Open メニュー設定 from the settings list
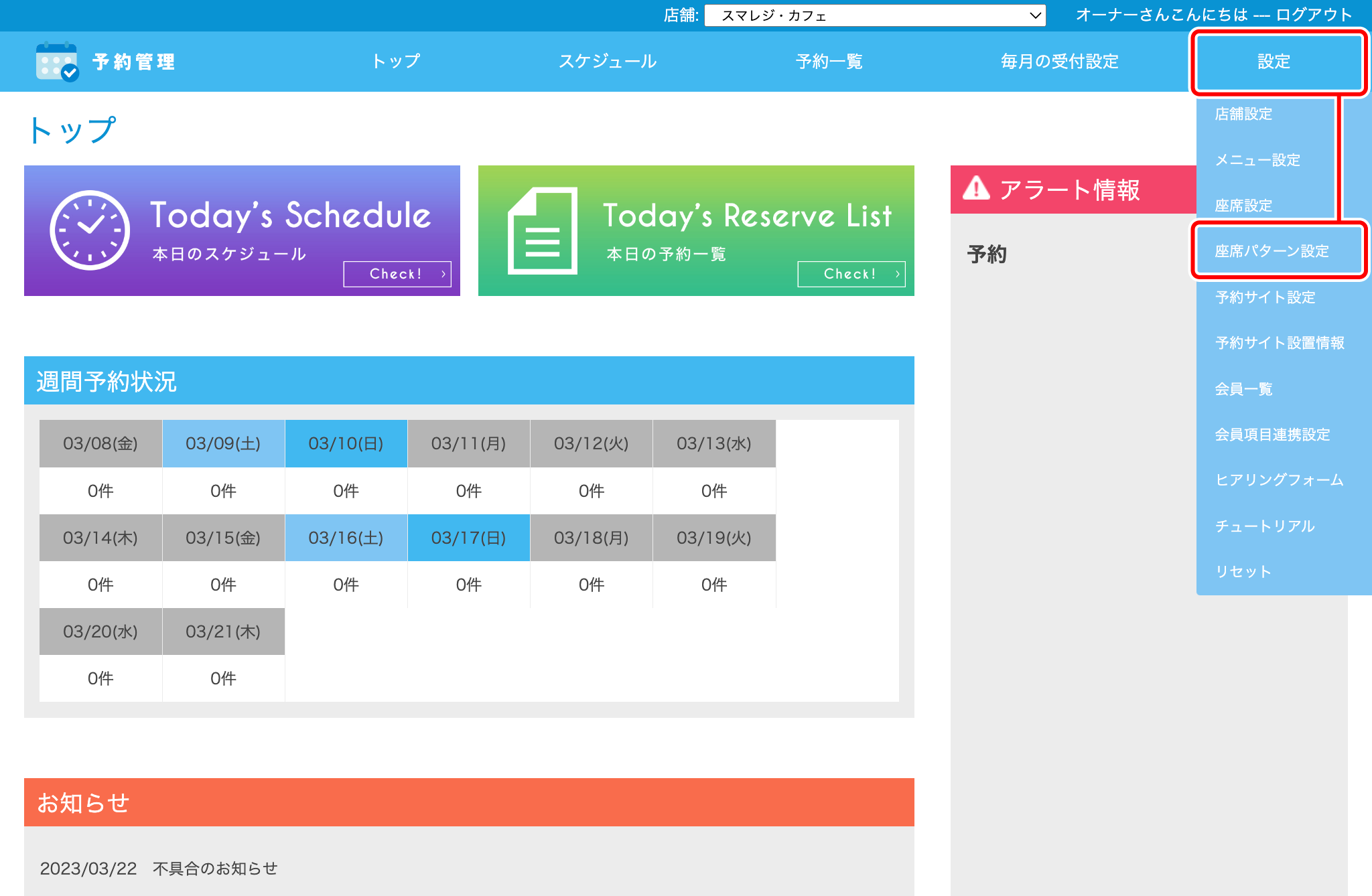This screenshot has width=1372, height=896. click(1257, 160)
